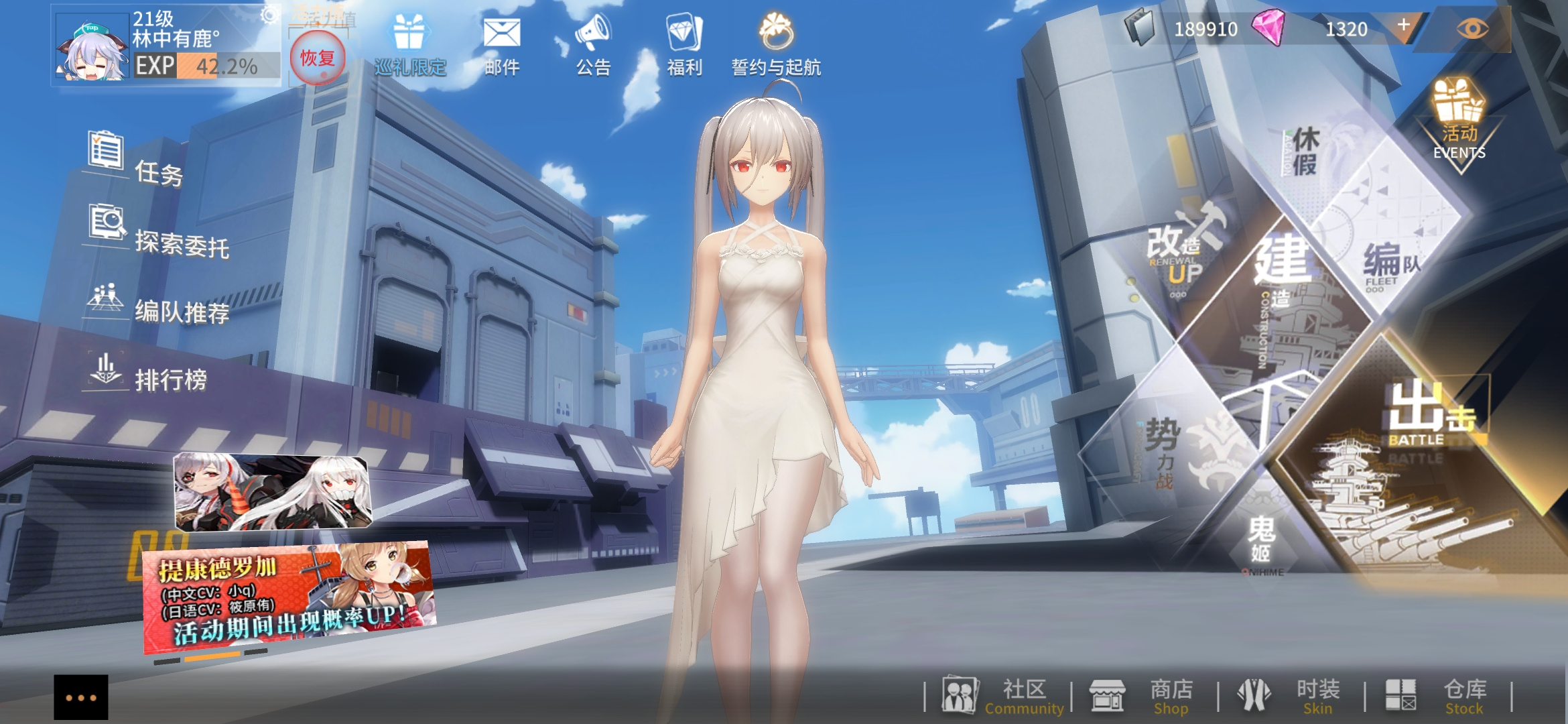Open the 仓库 Stock warehouse icon

click(x=1400, y=695)
